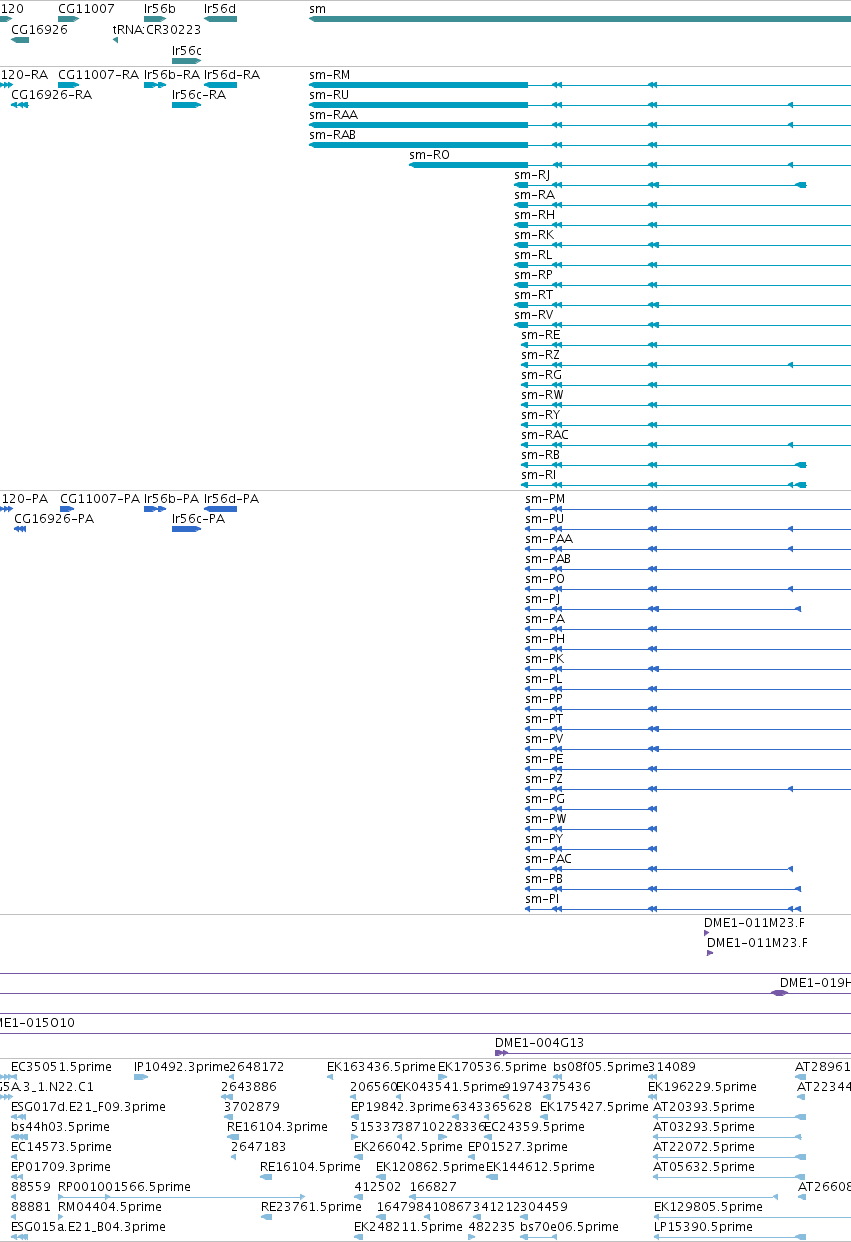Click the long sm gene bar
851x1242 pixels.
[x=580, y=19]
